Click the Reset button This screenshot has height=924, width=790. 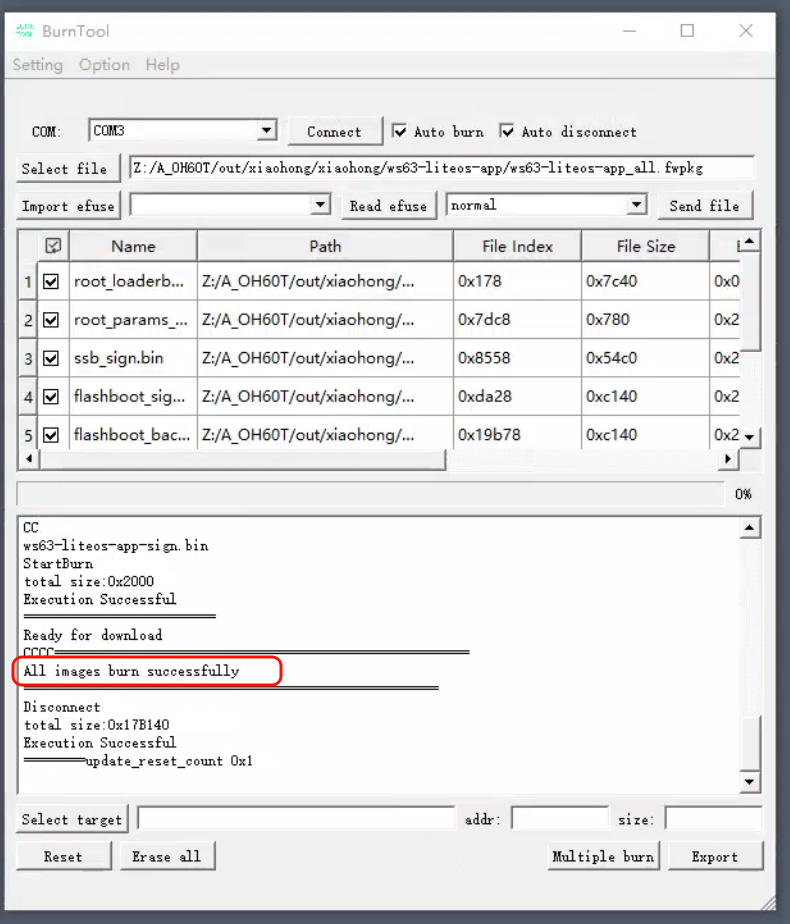point(63,857)
